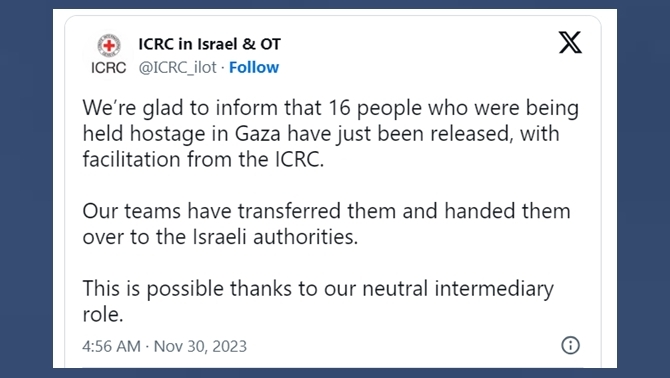This screenshot has height=378, width=670.
Task: Click the word Gaza in the tweet
Action: [x=258, y=134]
